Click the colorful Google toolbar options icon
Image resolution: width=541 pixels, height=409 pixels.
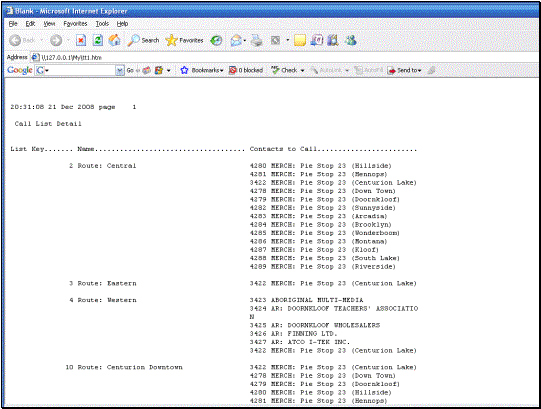pos(159,70)
